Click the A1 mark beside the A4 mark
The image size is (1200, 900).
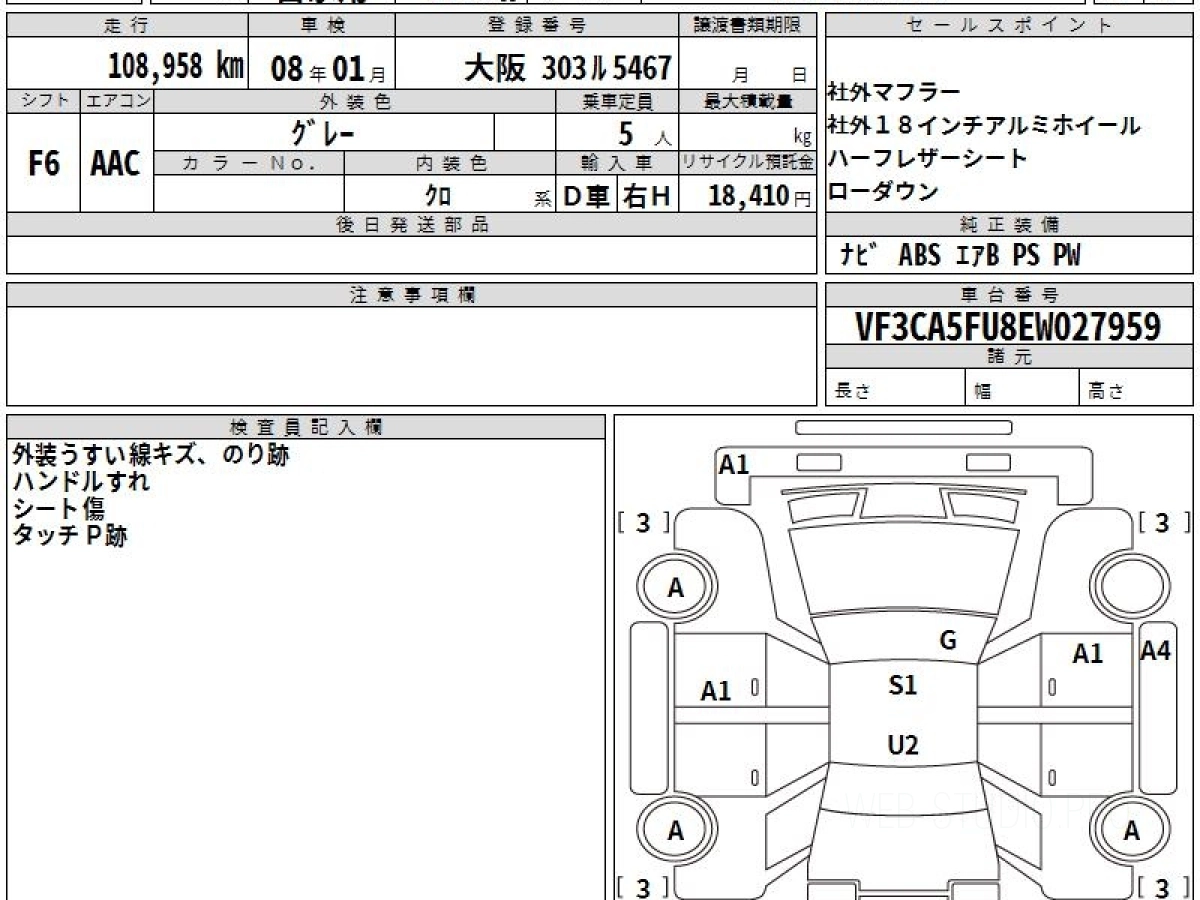1088,655
